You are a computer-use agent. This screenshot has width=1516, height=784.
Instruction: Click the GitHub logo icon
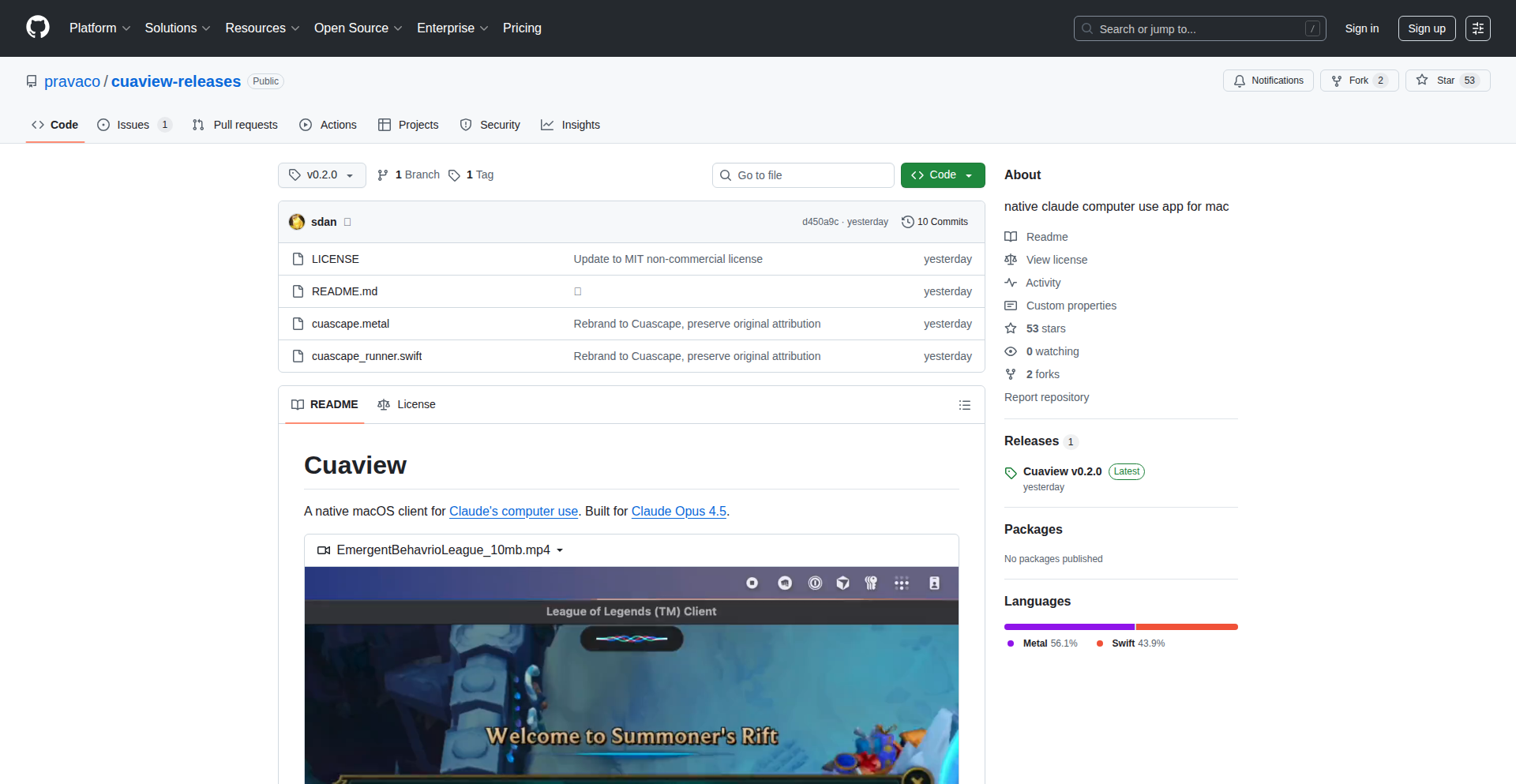click(x=38, y=28)
